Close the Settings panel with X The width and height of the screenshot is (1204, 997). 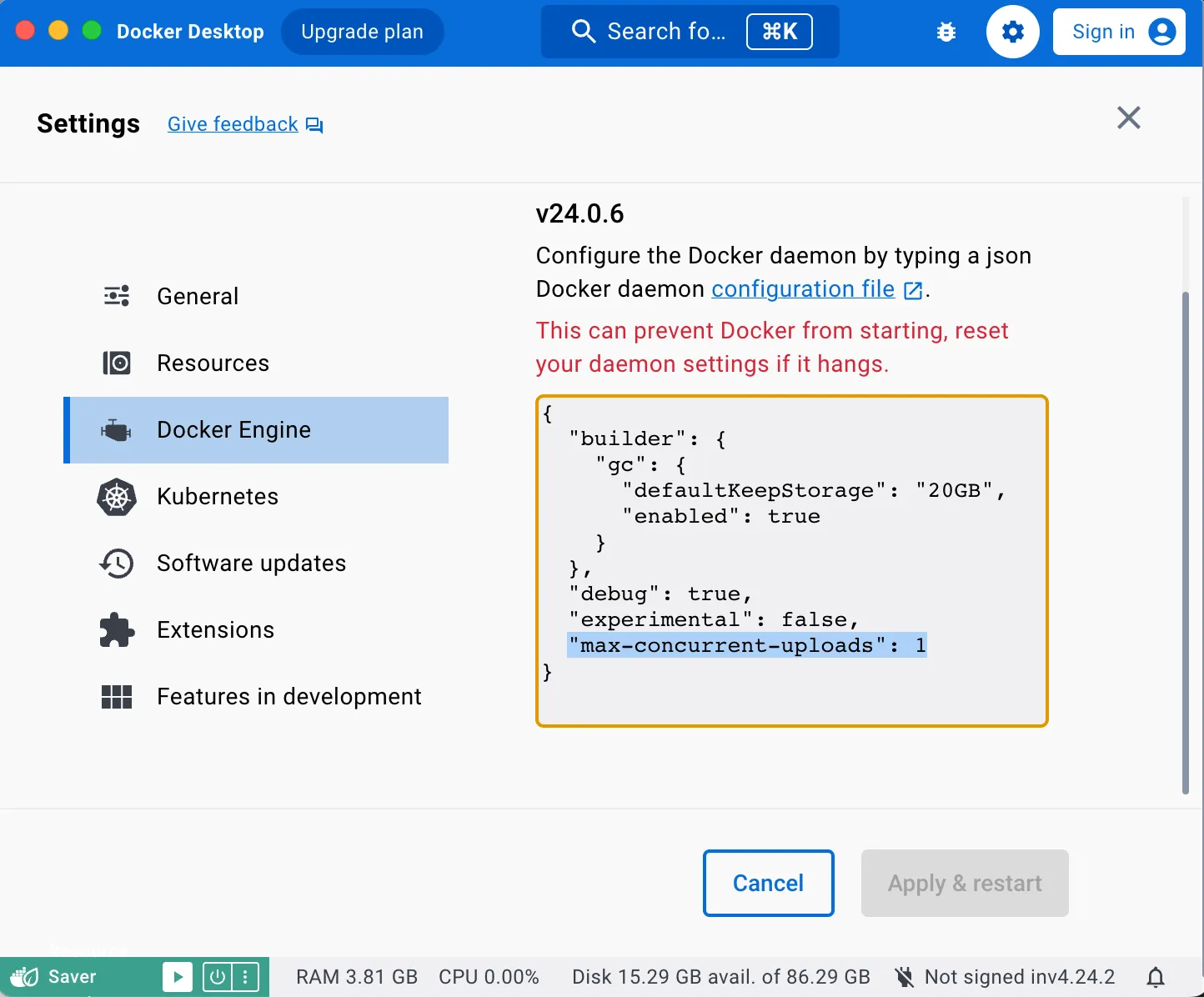[x=1129, y=118]
